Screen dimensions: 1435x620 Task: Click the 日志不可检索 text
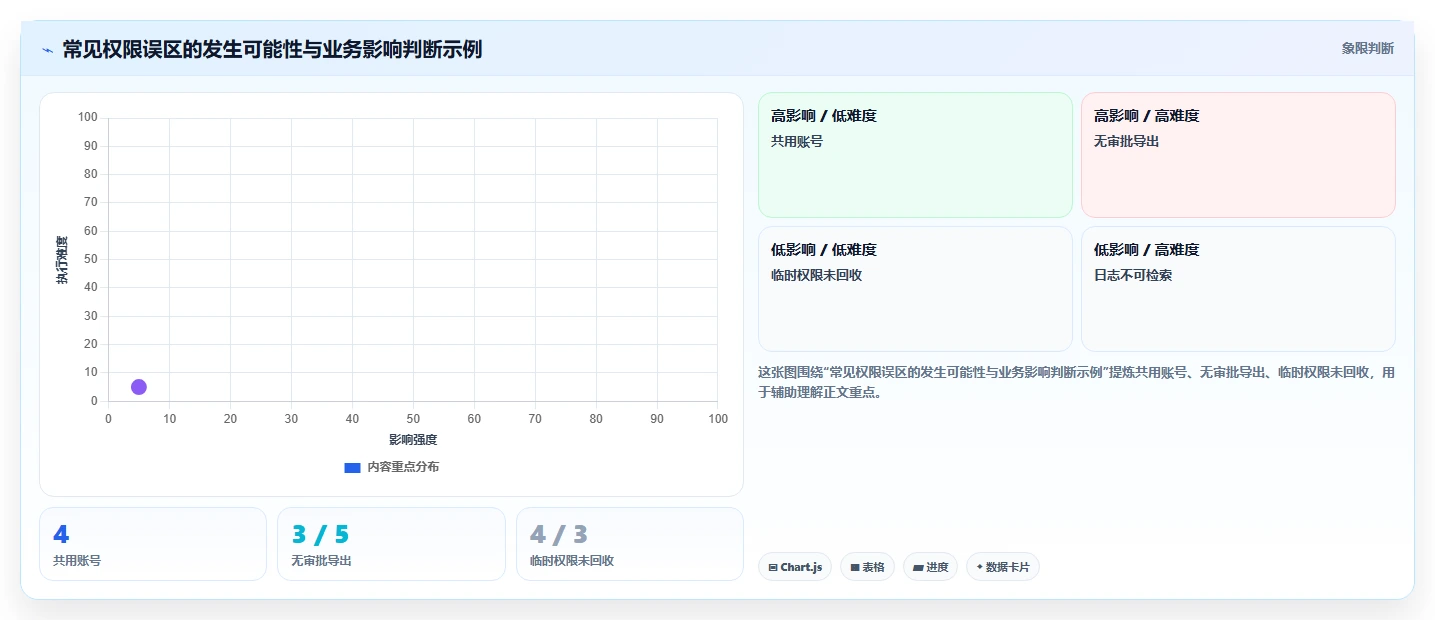(x=1133, y=276)
